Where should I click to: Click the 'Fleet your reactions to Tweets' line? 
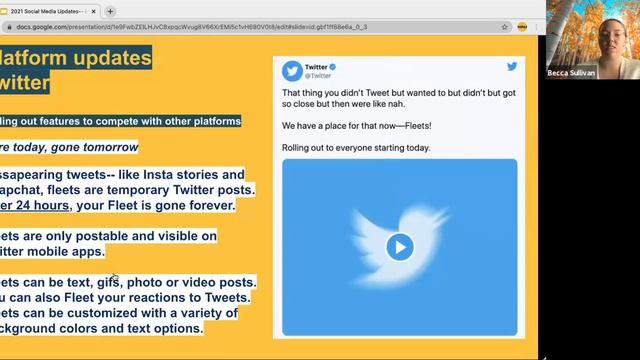pyautogui.click(x=124, y=298)
